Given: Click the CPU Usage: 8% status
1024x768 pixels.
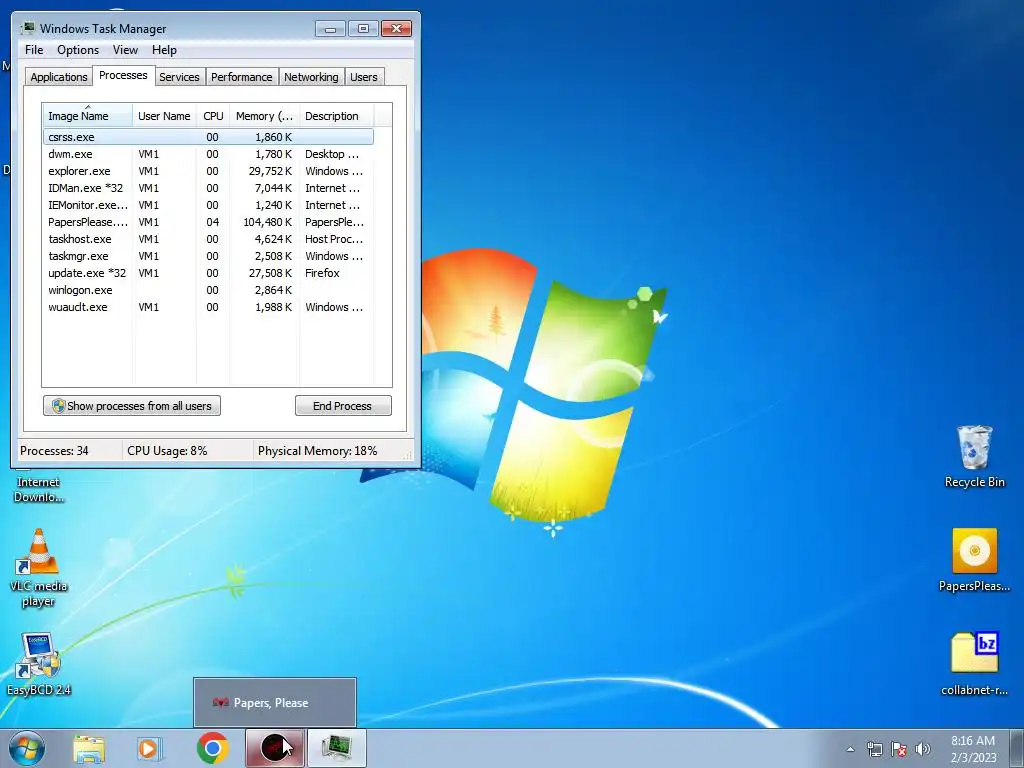Looking at the screenshot, I should coord(167,451).
